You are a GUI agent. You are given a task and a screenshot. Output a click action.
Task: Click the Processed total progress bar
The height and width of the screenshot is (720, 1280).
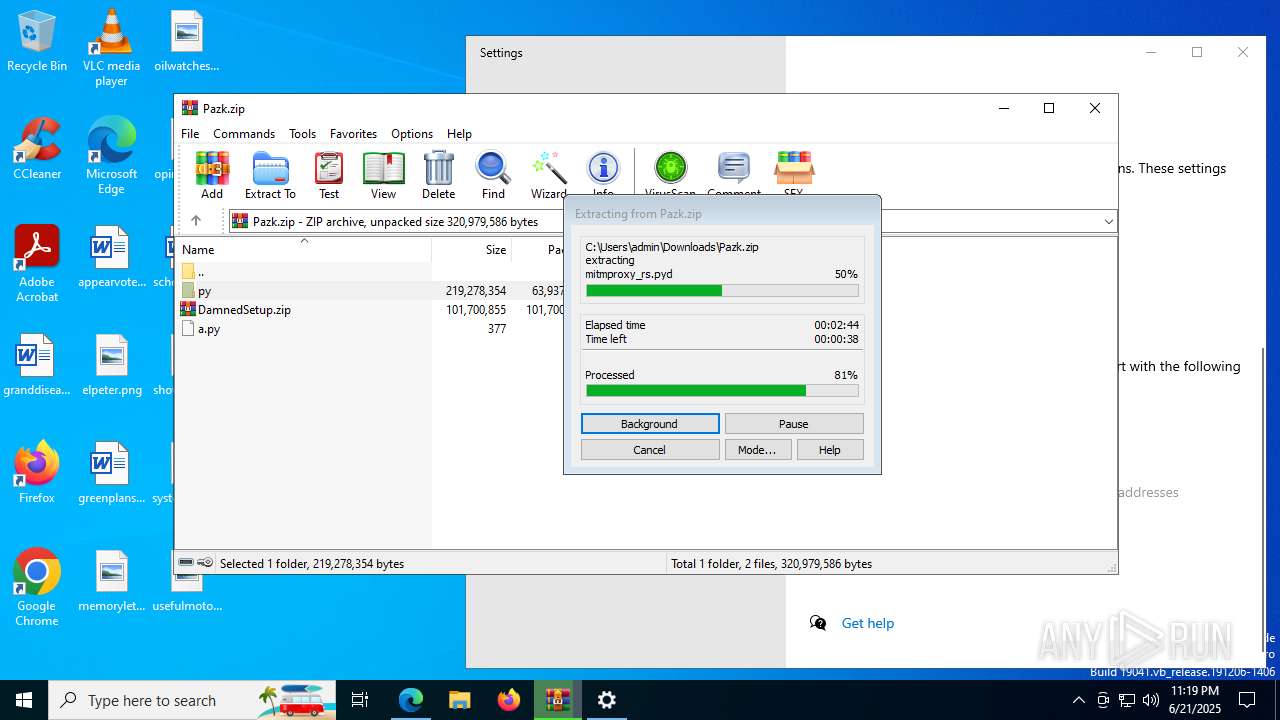[722, 391]
